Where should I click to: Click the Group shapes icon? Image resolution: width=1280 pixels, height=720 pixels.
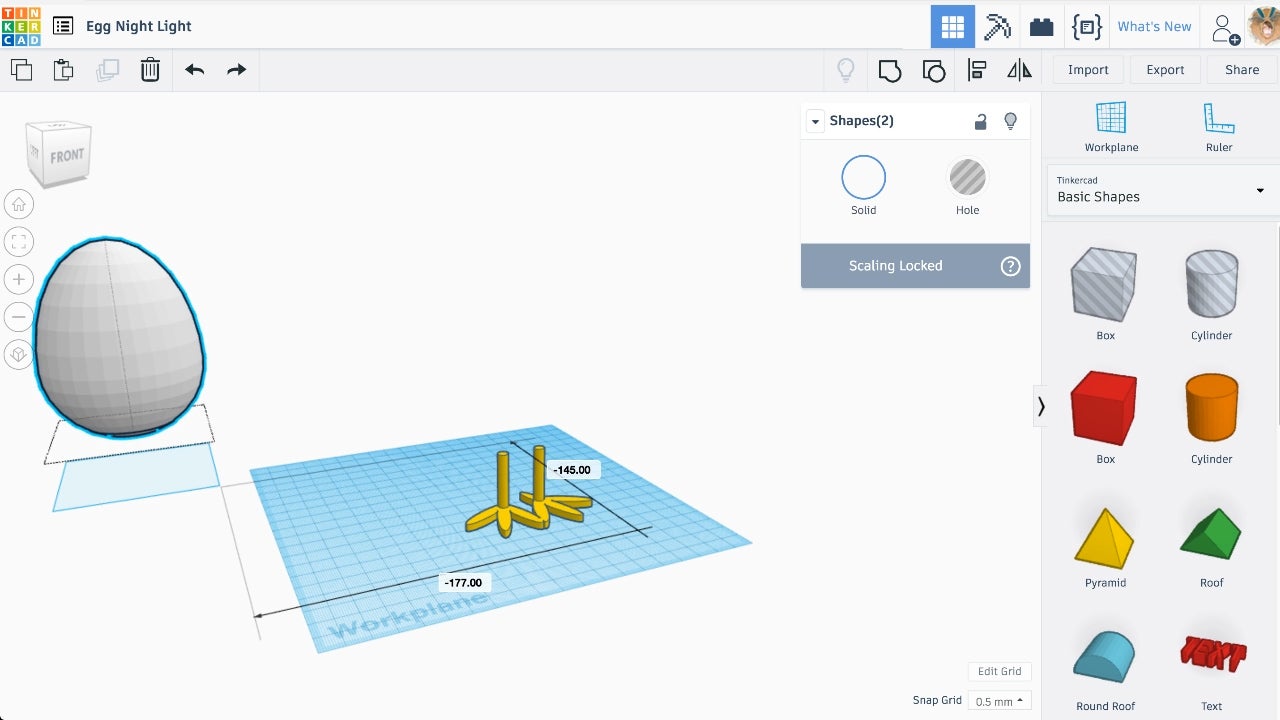click(889, 70)
